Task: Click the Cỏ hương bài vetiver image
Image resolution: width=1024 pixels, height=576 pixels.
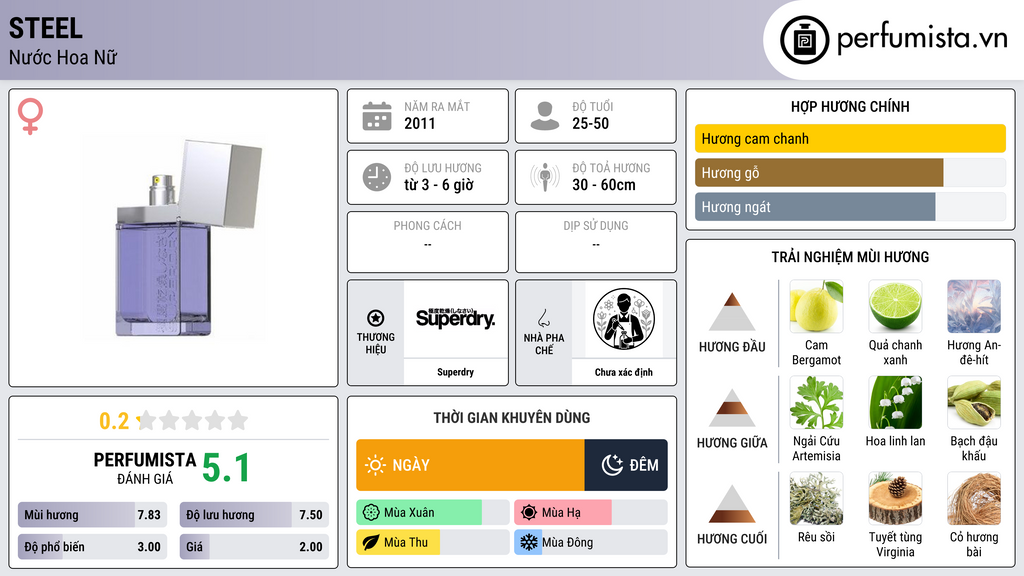Action: pyautogui.click(x=974, y=499)
